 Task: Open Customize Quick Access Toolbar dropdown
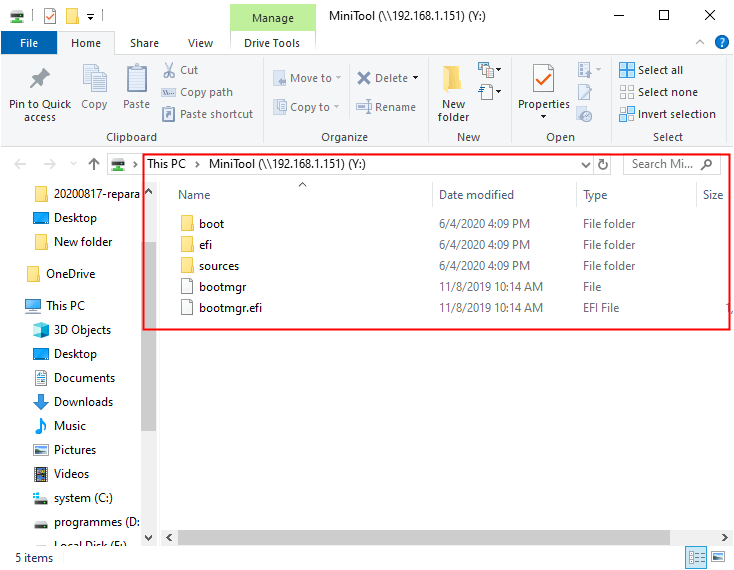pos(90,17)
